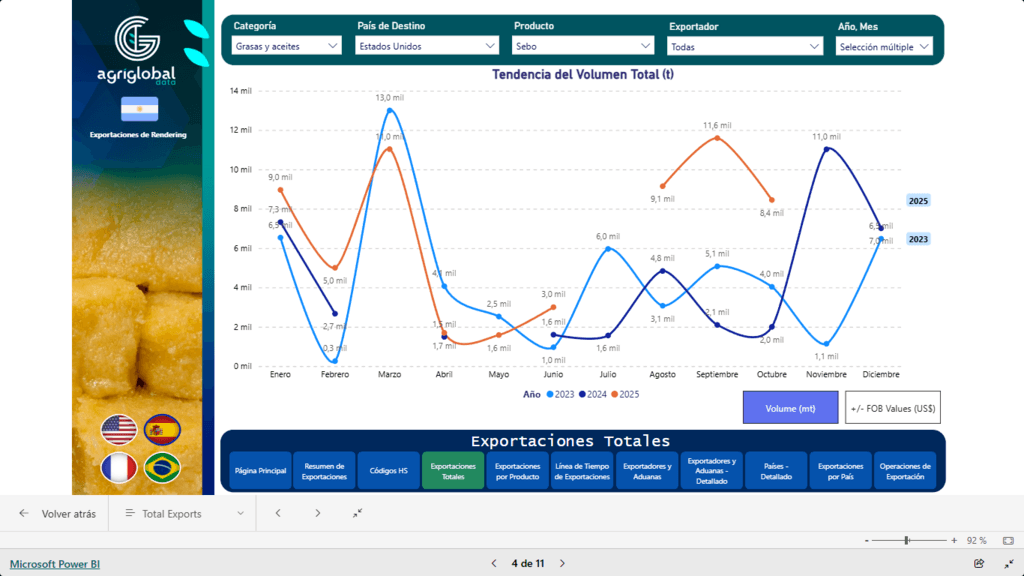Toggle +/- FOB Values (US$) view
Image resolution: width=1024 pixels, height=576 pixels.
893,408
